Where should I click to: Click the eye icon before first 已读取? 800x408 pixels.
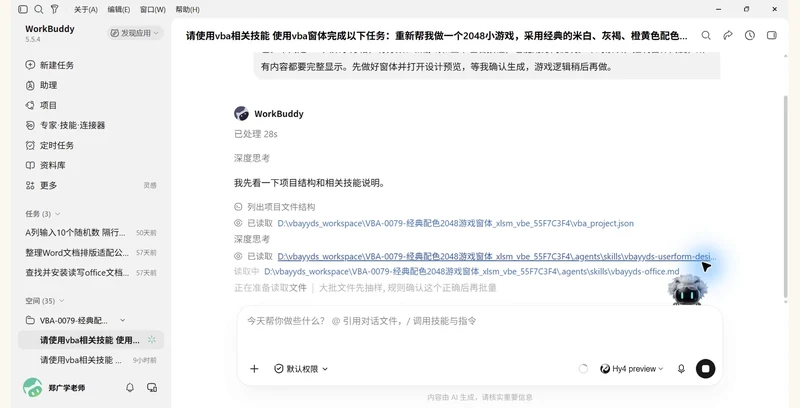238,223
